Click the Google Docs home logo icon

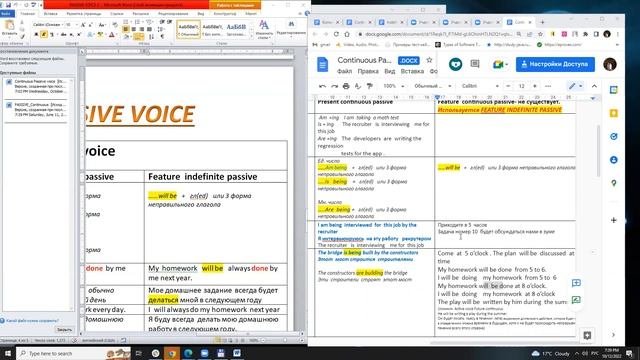322,64
